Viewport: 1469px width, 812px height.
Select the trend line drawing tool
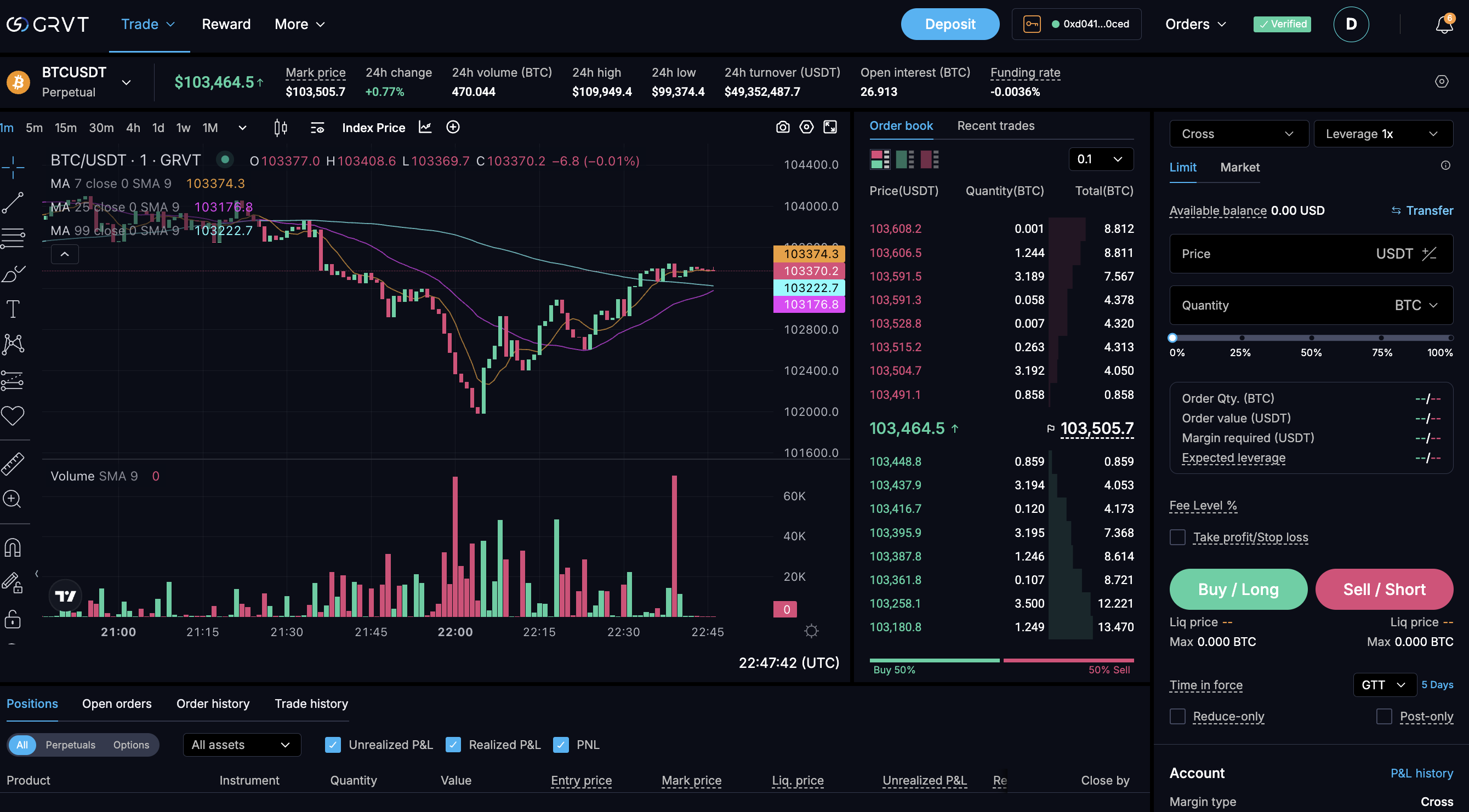(13, 202)
